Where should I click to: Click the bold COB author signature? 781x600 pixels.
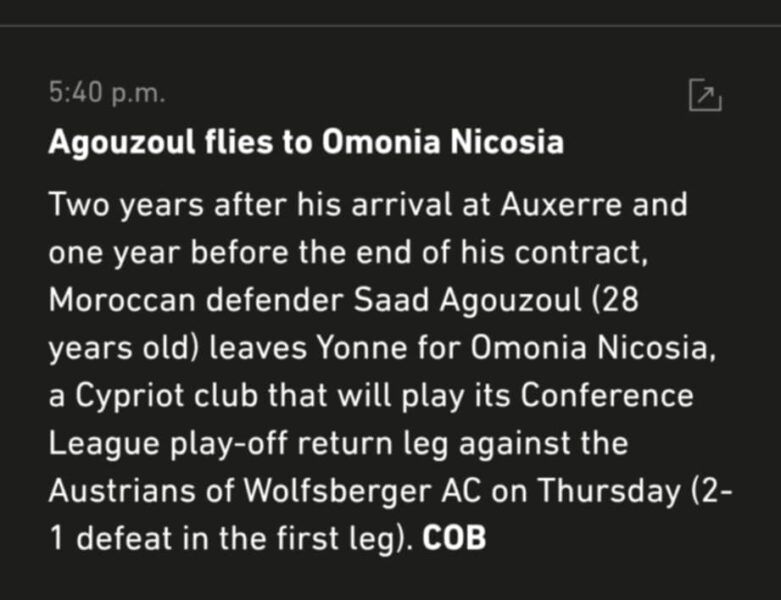click(x=454, y=538)
